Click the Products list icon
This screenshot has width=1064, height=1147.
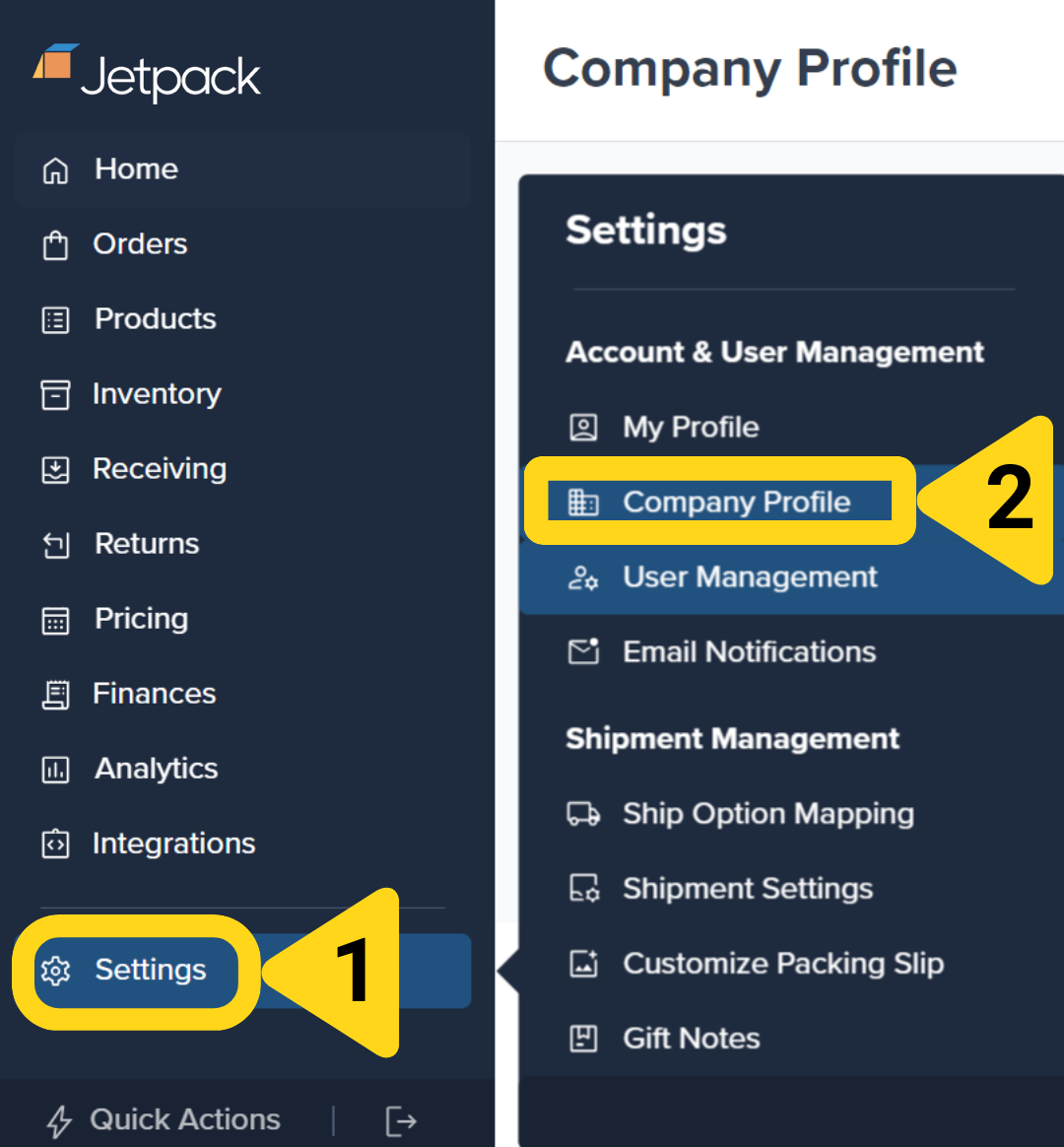(x=57, y=318)
